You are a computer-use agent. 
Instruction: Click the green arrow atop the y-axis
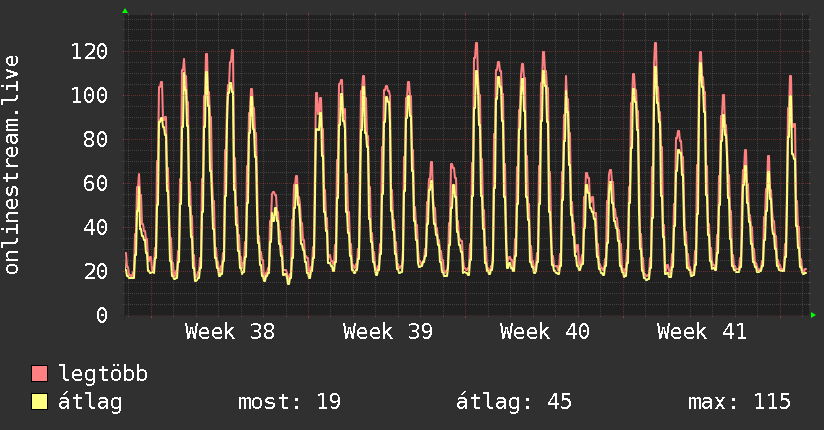125,11
